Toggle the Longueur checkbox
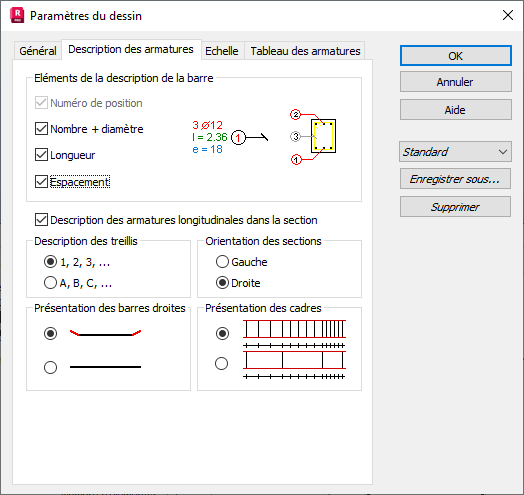 coord(41,155)
